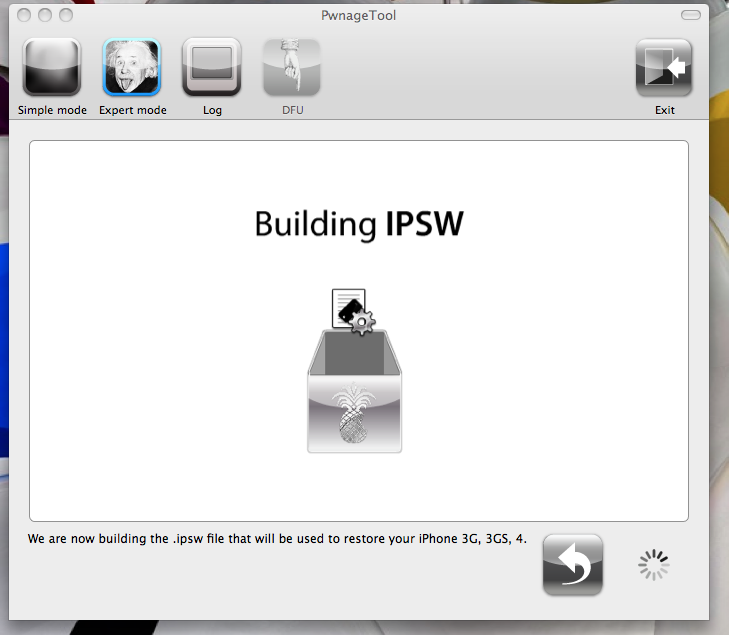The height and width of the screenshot is (635, 729).
Task: Click the PwnageTool window title
Action: (358, 15)
